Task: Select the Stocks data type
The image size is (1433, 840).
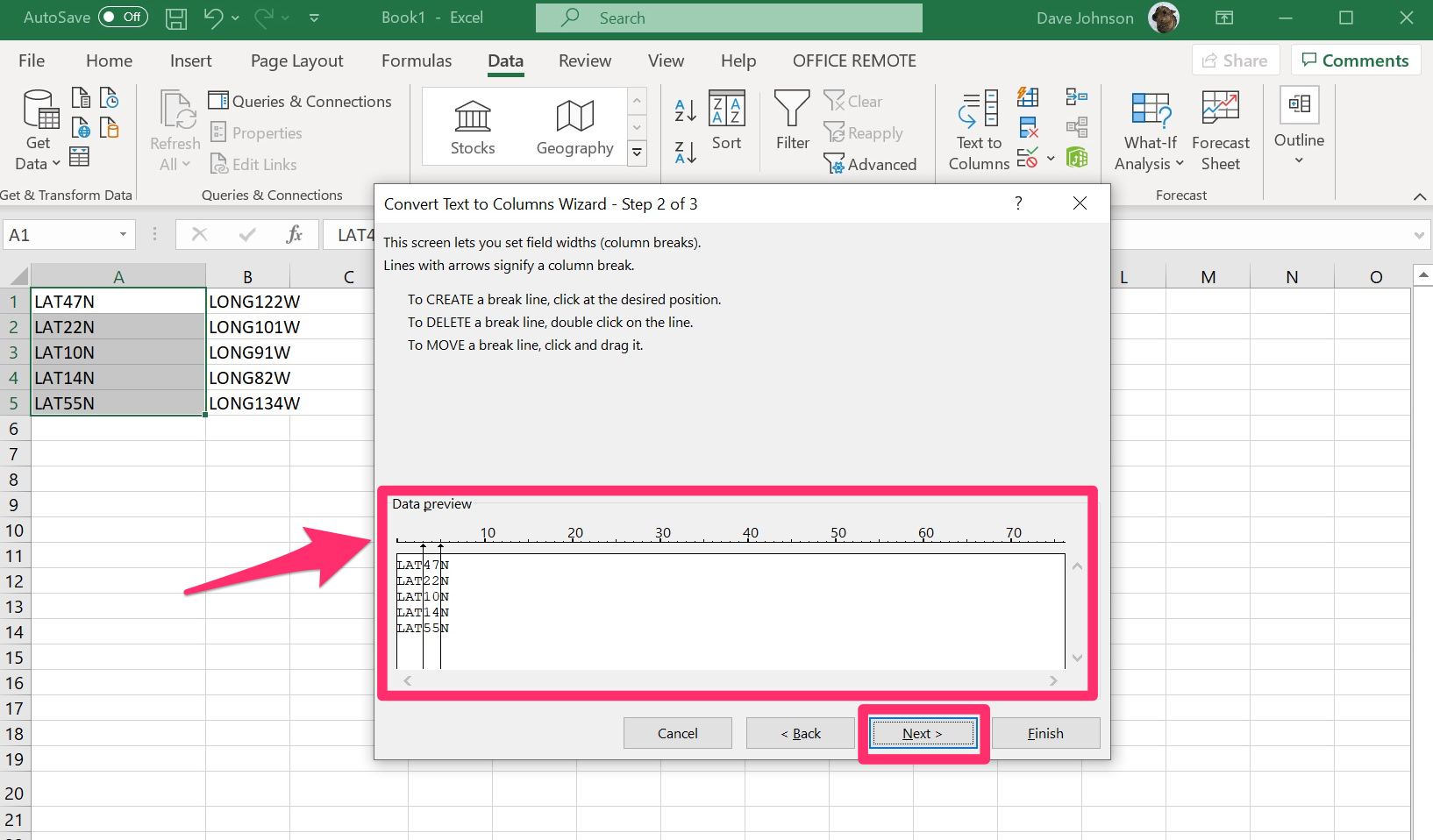Action: [473, 127]
